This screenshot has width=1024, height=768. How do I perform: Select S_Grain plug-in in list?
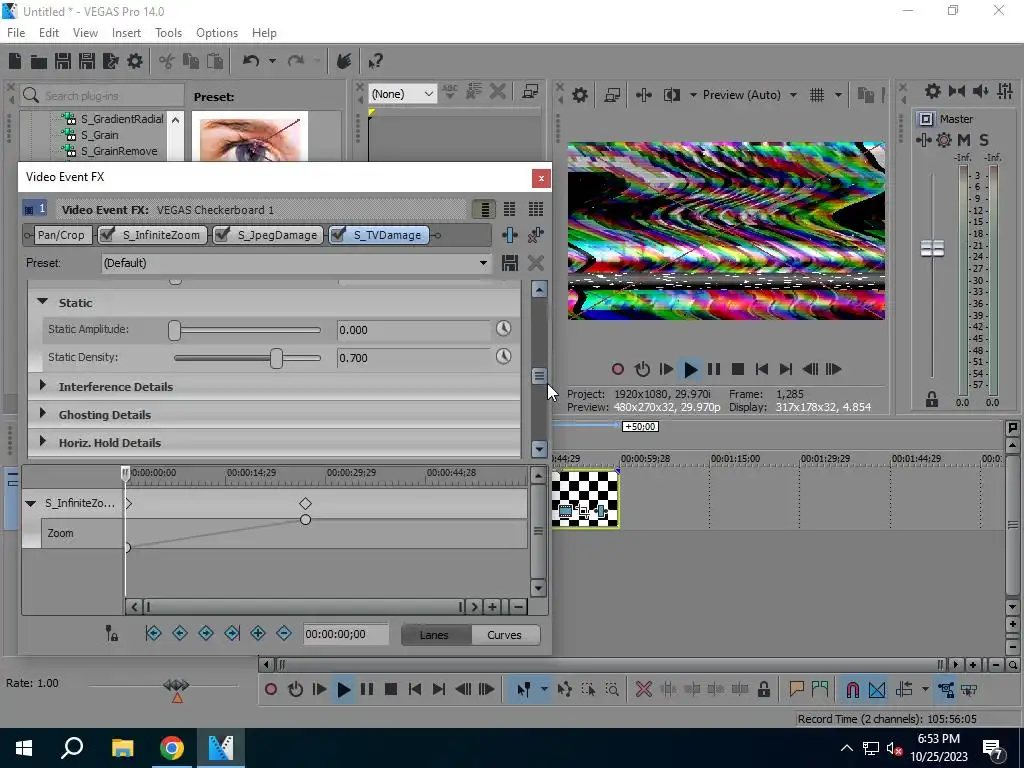pyautogui.click(x=99, y=135)
